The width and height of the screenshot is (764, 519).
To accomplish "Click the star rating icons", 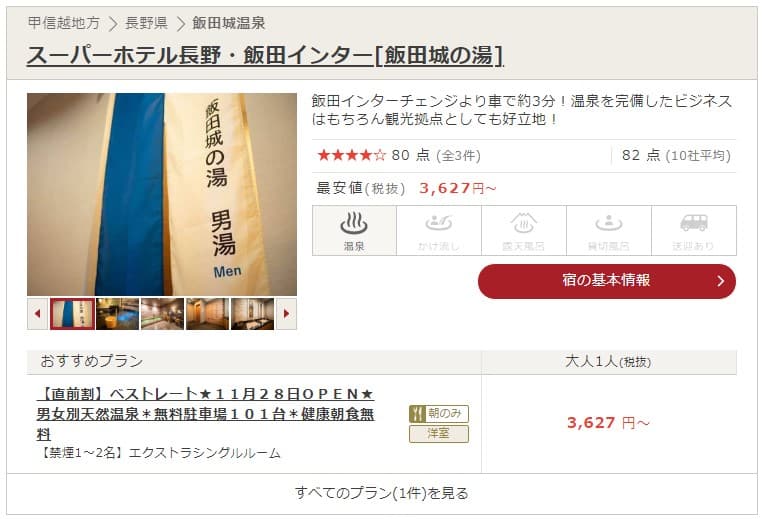I will 351,155.
